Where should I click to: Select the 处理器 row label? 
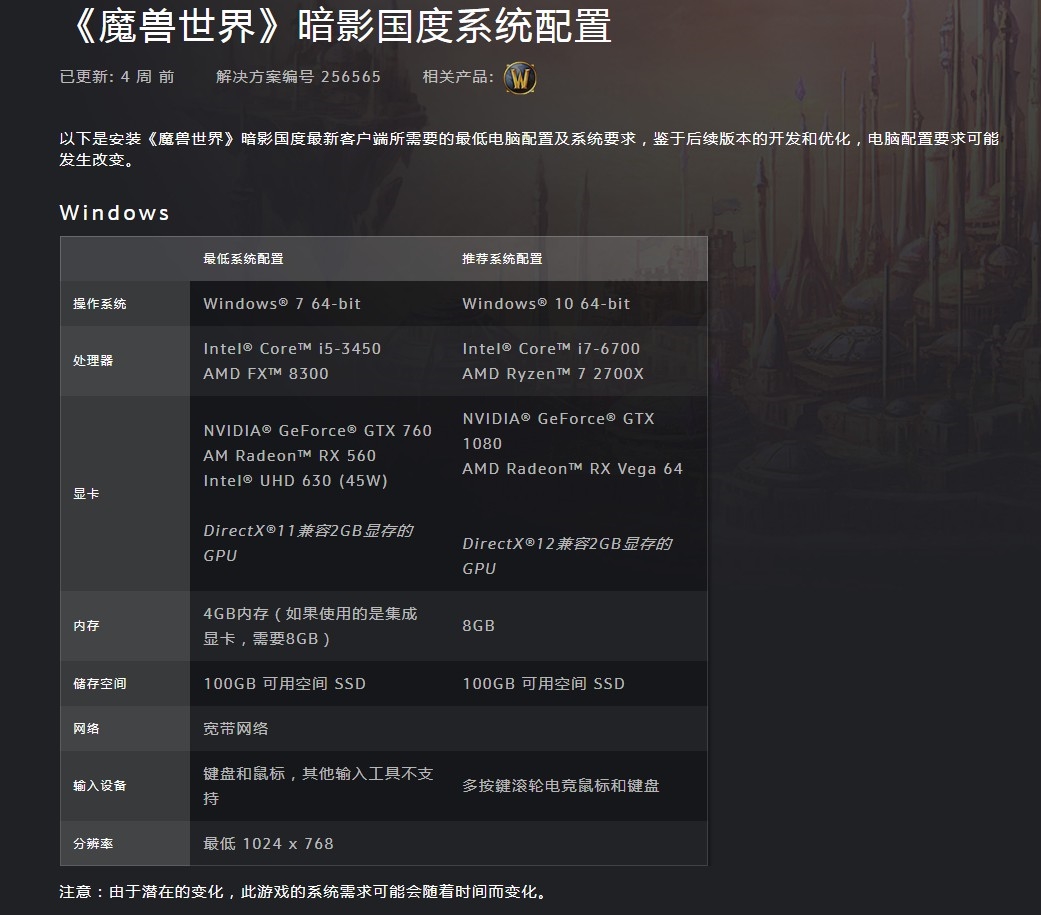pyautogui.click(x=93, y=361)
